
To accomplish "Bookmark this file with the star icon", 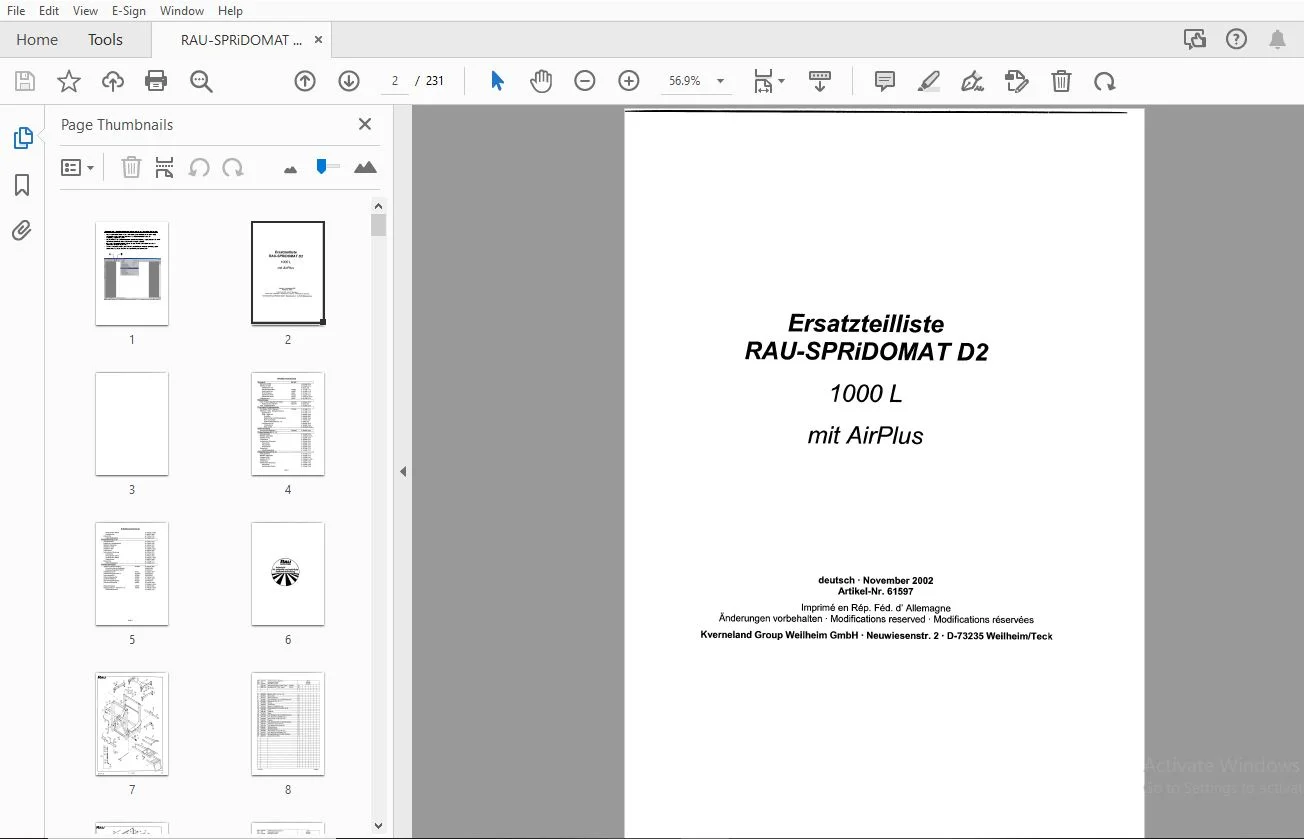I will (x=69, y=81).
